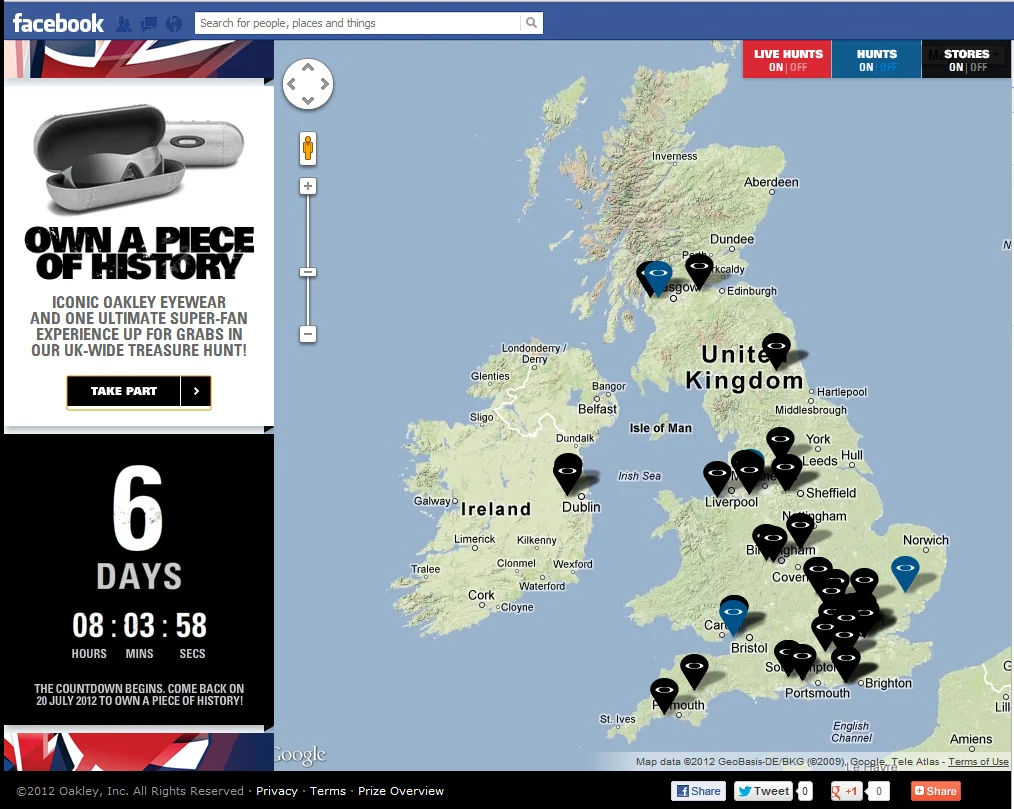Click the Belfast map label

pyautogui.click(x=598, y=409)
